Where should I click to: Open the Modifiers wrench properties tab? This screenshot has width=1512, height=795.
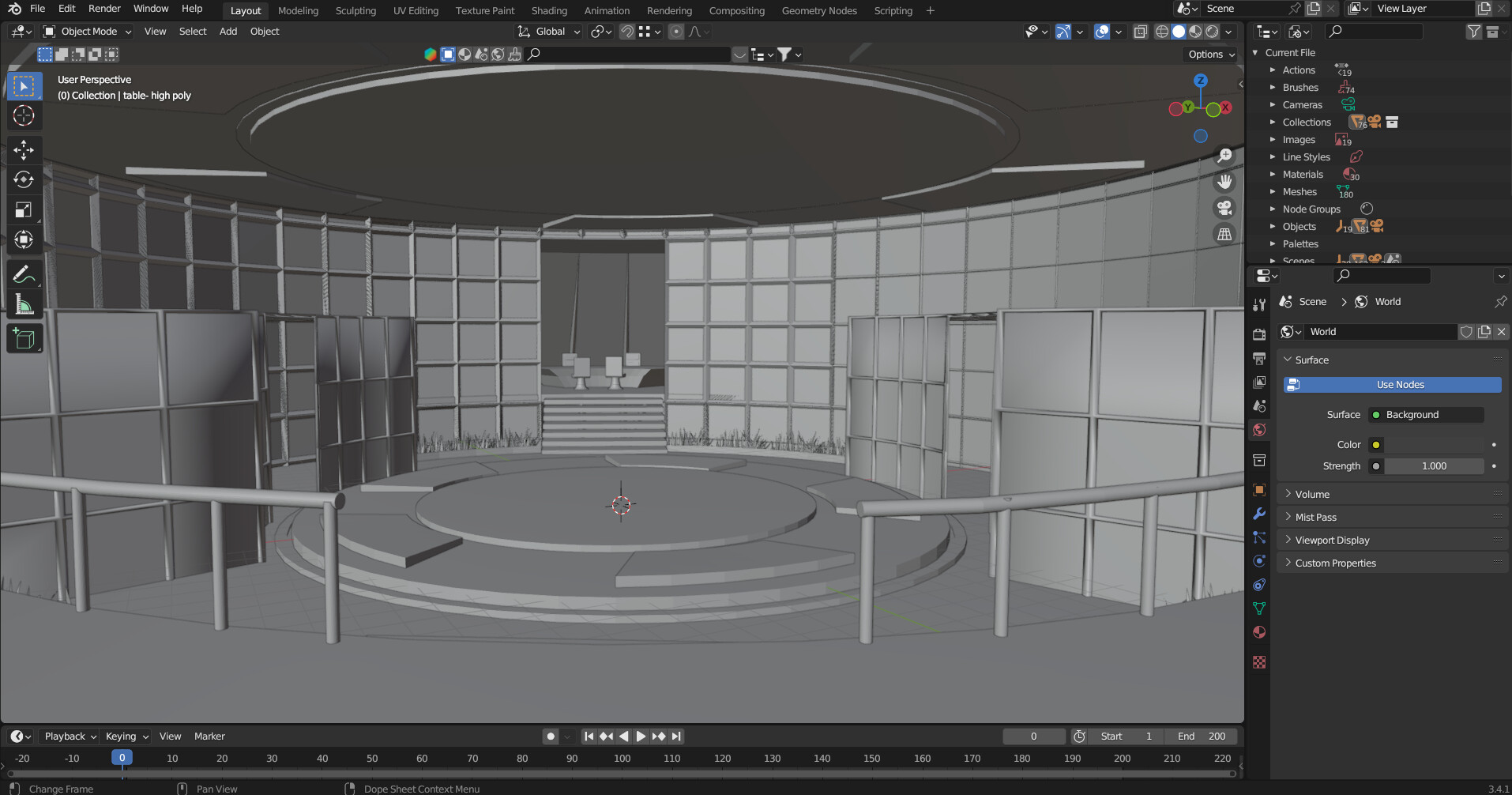1259,514
